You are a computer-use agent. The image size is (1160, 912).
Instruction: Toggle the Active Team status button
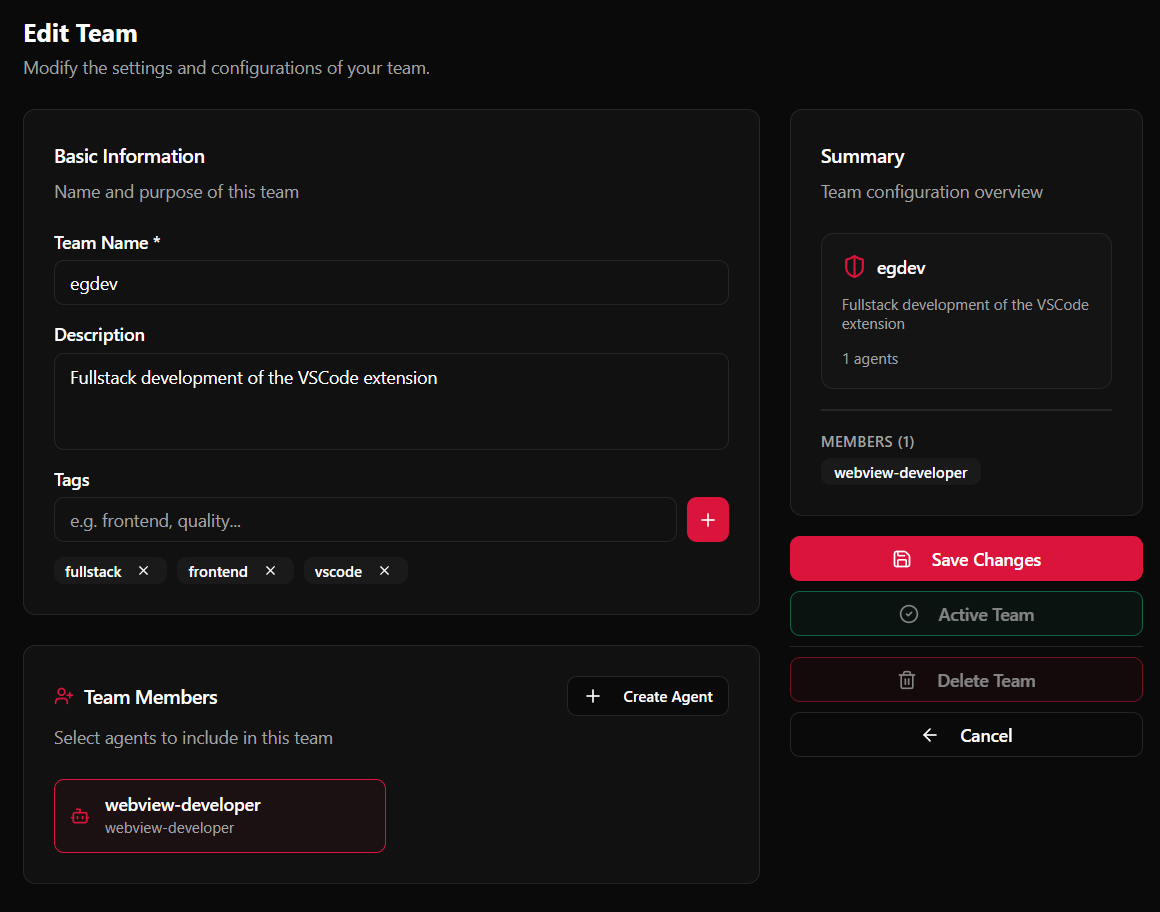[966, 614]
